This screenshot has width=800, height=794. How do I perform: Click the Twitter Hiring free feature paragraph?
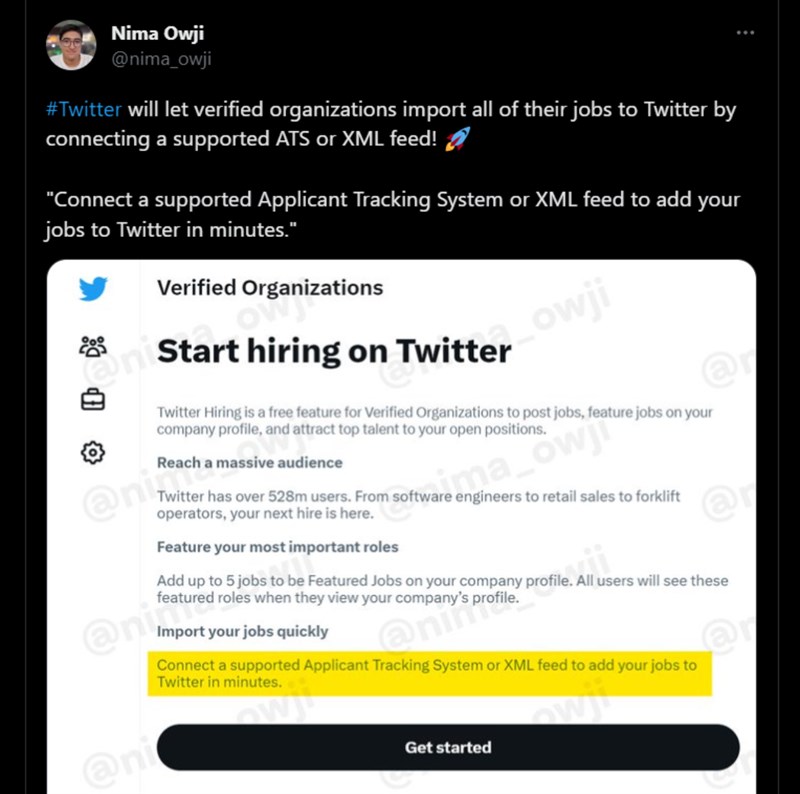click(x=434, y=420)
